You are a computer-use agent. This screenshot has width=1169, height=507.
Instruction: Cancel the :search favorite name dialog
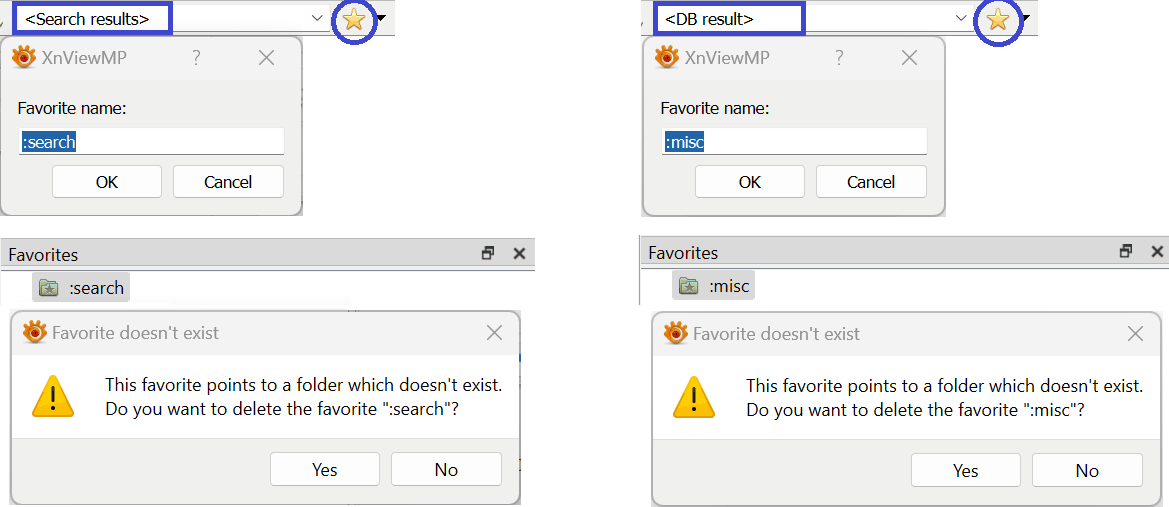pyautogui.click(x=228, y=182)
